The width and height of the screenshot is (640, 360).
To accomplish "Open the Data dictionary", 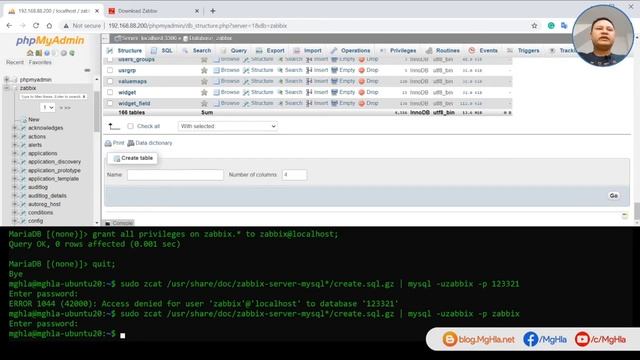I will point(150,143).
